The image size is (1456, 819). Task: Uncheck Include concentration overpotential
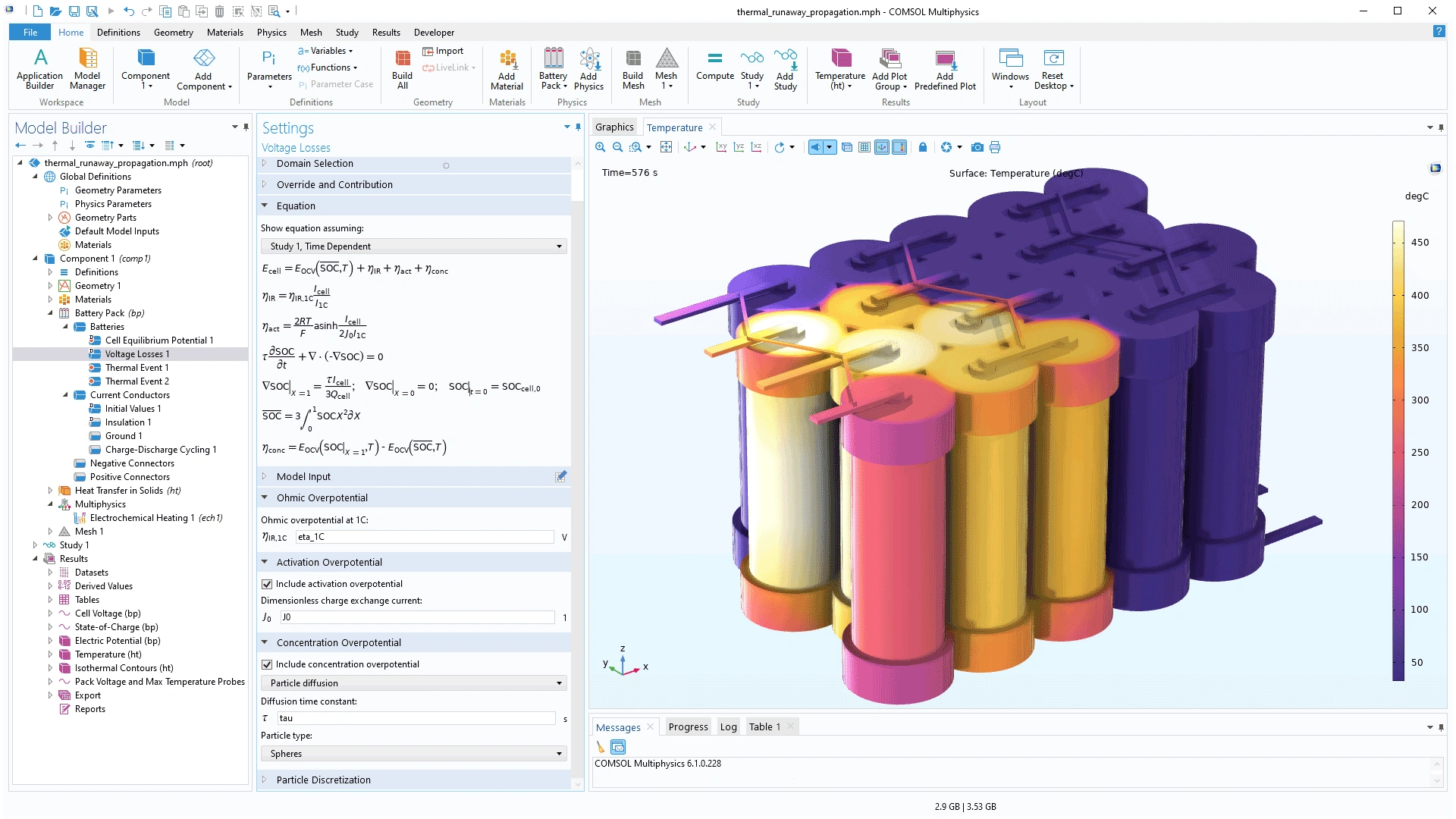[267, 664]
